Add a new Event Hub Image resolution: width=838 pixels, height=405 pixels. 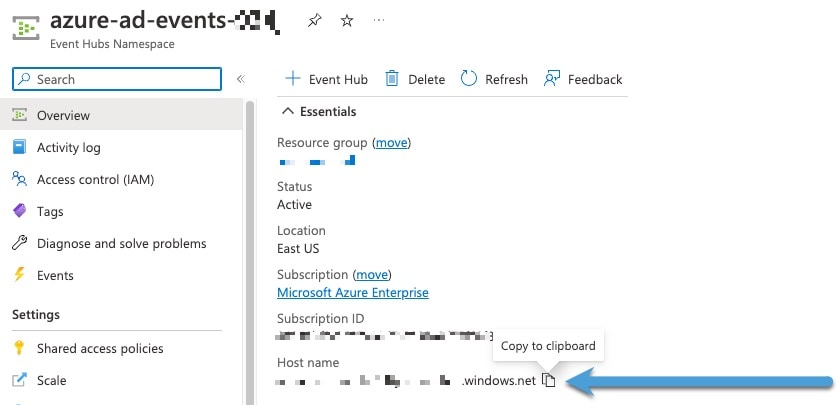[326, 79]
